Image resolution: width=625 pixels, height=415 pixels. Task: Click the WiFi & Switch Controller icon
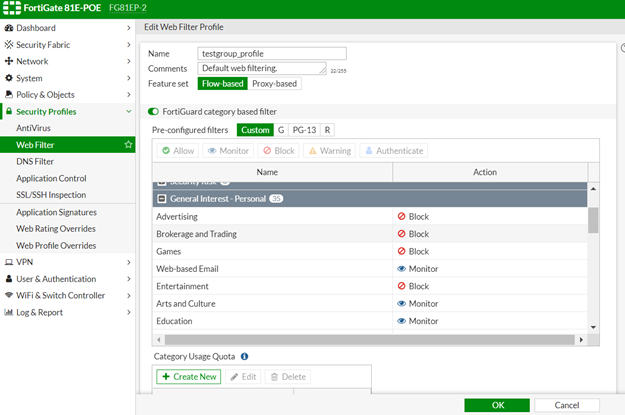click(9, 295)
